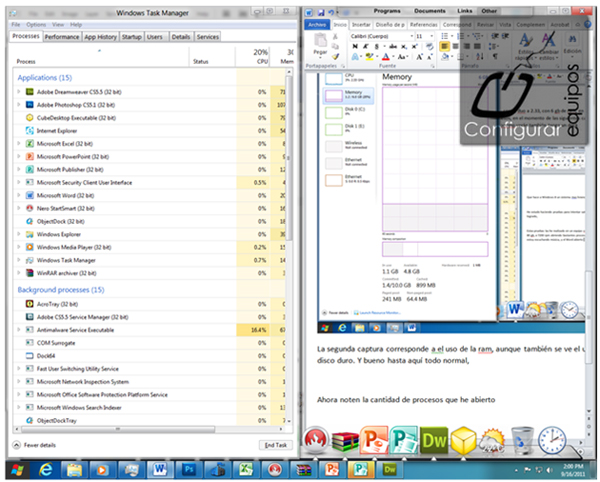Switch to Photoshop via the taskbar Ps button
This screenshot has height=482, width=600.
189,470
